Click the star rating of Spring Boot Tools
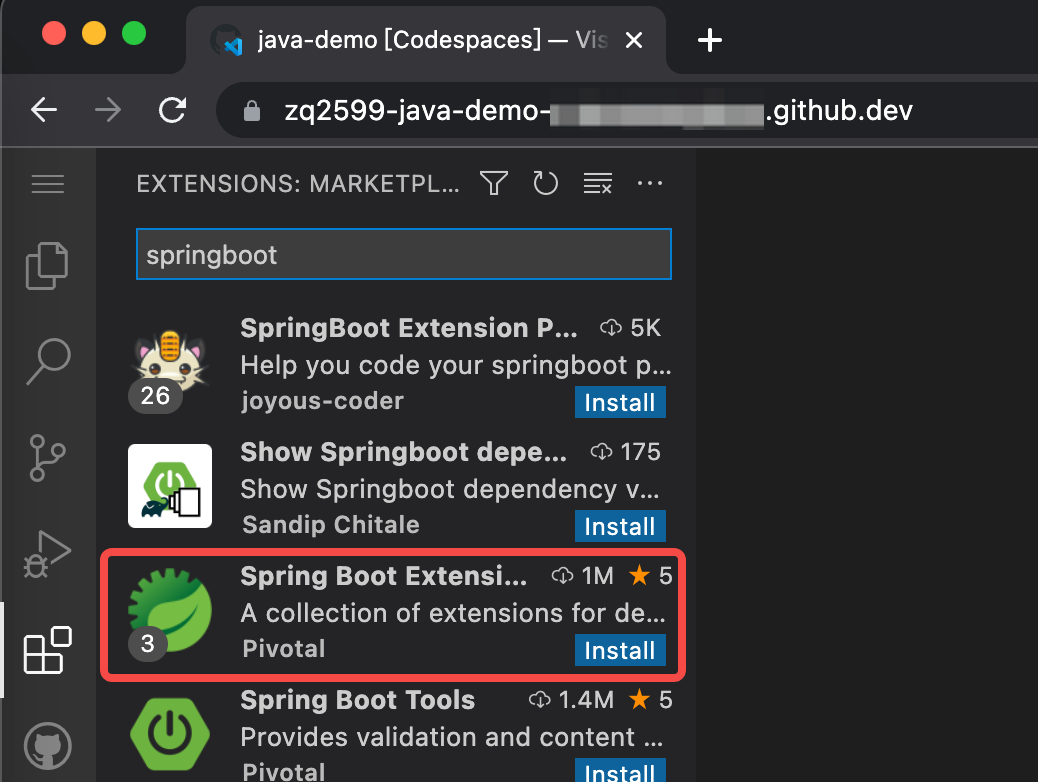Image resolution: width=1038 pixels, height=782 pixels. click(x=650, y=699)
